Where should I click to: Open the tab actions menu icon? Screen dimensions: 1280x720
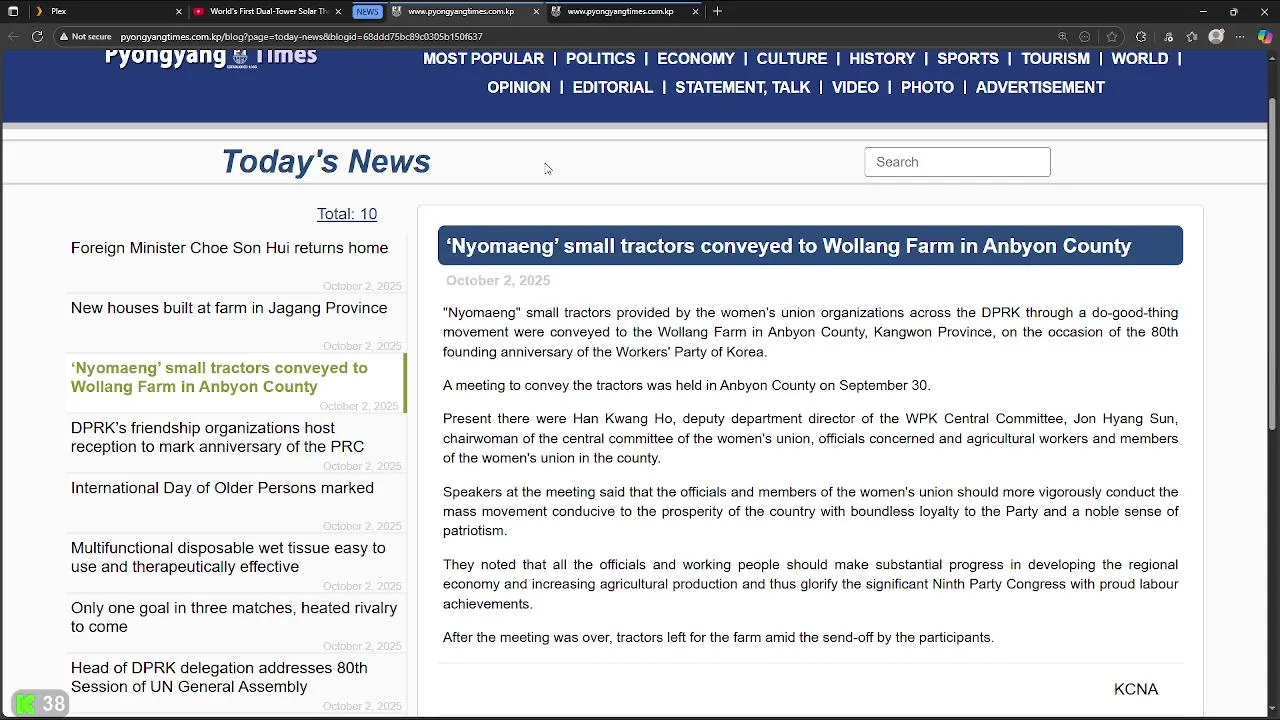click(13, 11)
